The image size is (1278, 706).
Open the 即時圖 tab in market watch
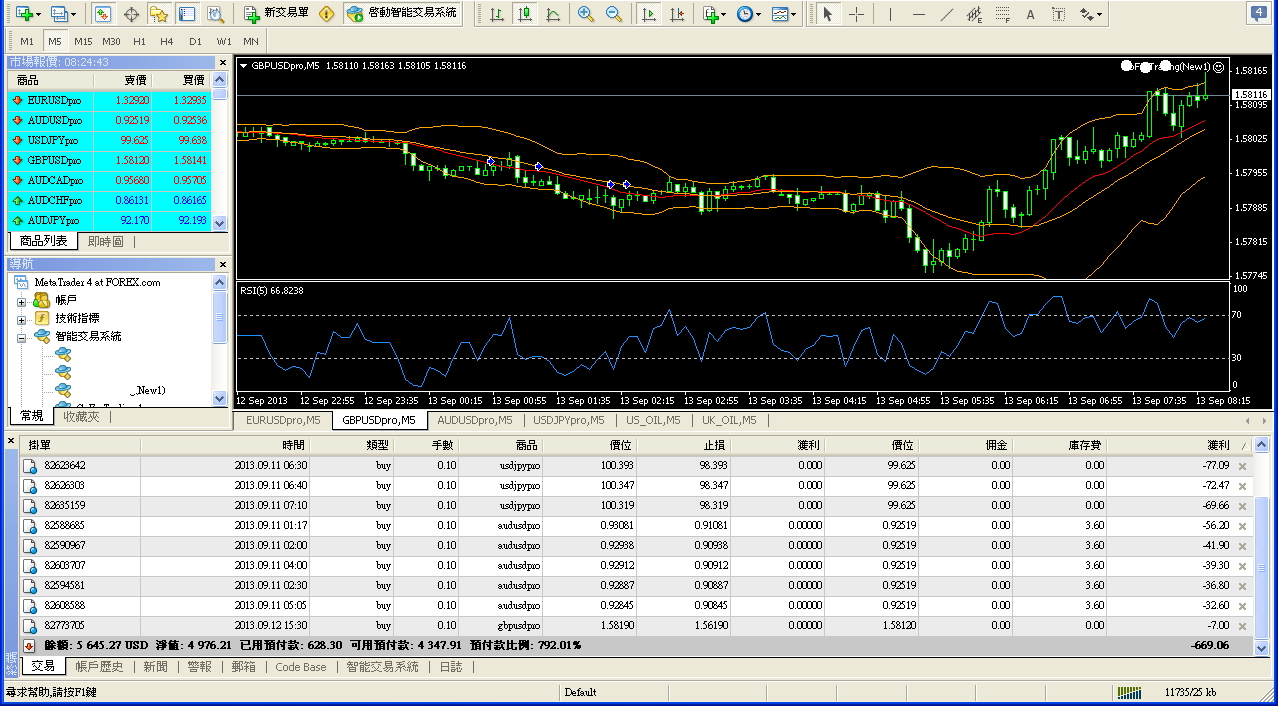coord(106,241)
